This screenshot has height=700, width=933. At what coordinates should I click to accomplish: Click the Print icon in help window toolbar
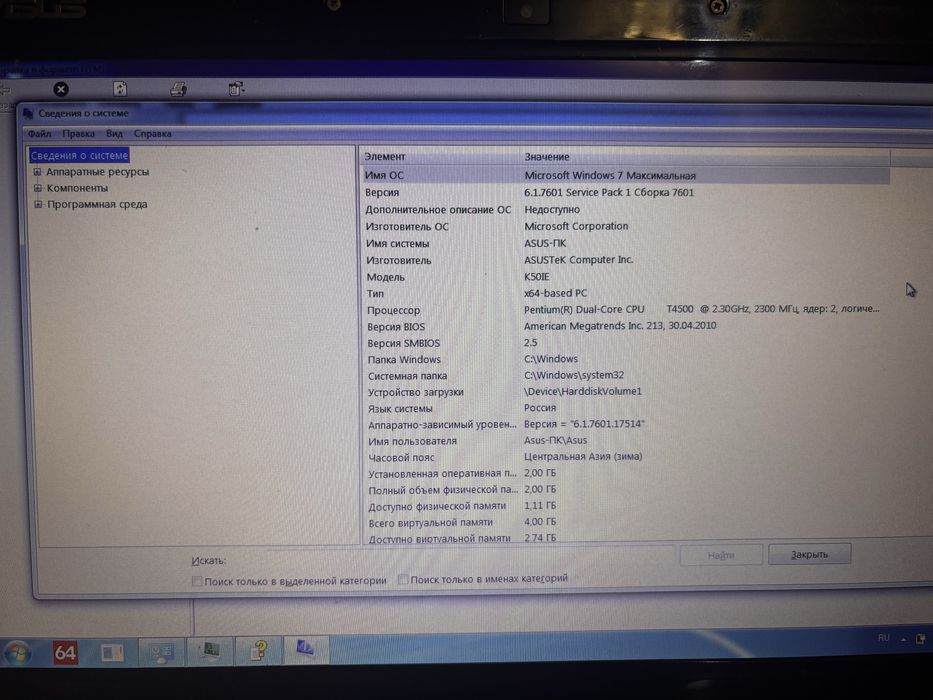(x=179, y=89)
